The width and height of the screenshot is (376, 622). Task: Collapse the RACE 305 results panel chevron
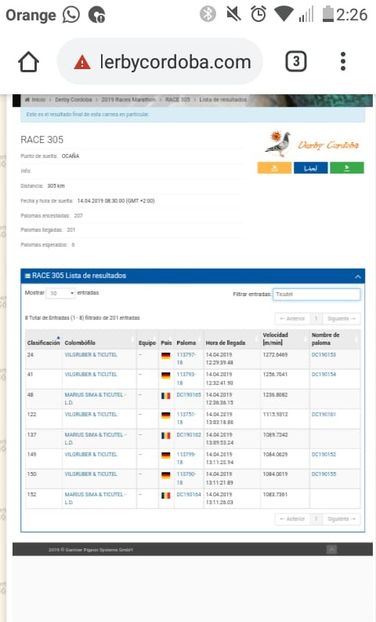click(358, 276)
